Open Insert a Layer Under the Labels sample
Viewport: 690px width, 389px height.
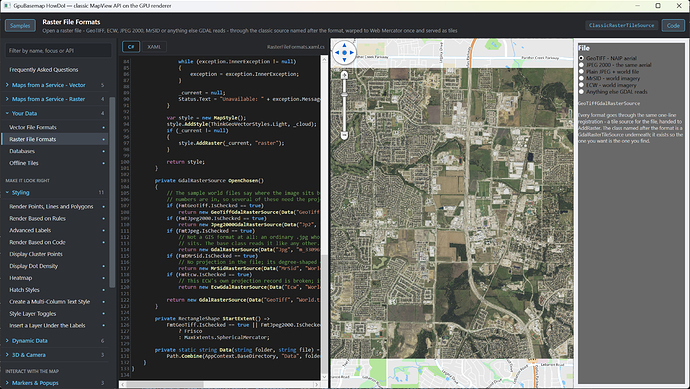tap(55, 326)
